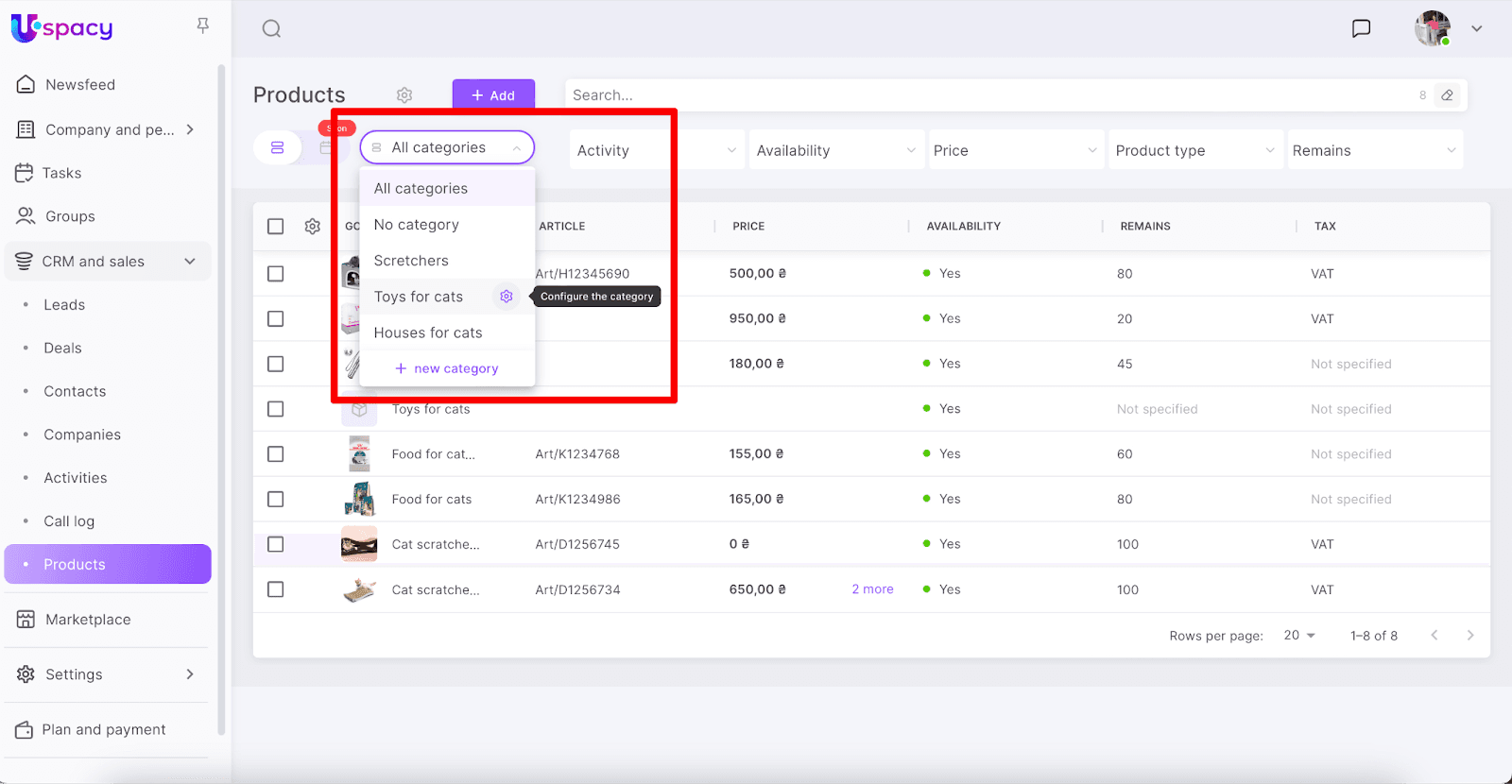Viewport: 1512px width, 784px height.
Task: Focus the products Search field
Action: tap(983, 95)
